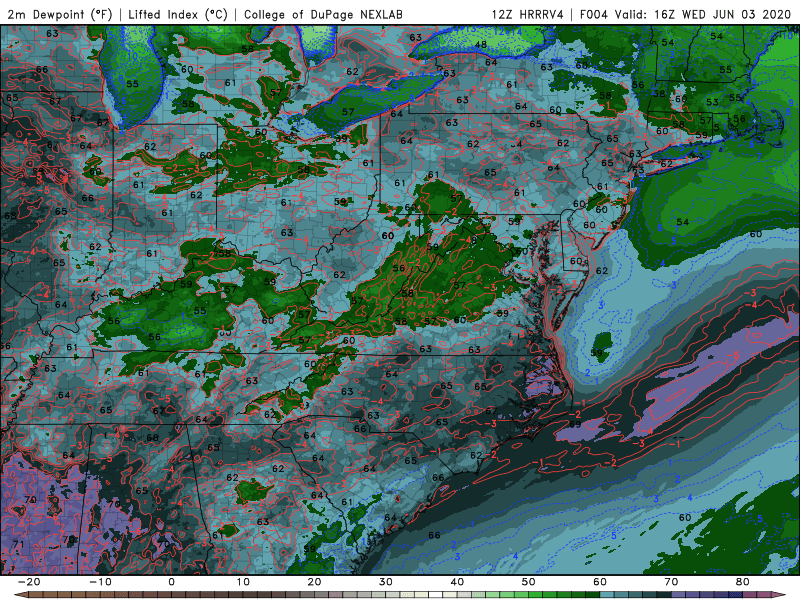800x600 pixels.
Task: Click the 80 label on the color scale
Action: (x=743, y=582)
